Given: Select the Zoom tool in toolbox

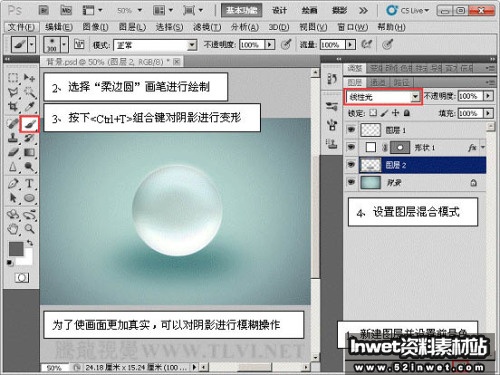Looking at the screenshot, I should 30,229.
